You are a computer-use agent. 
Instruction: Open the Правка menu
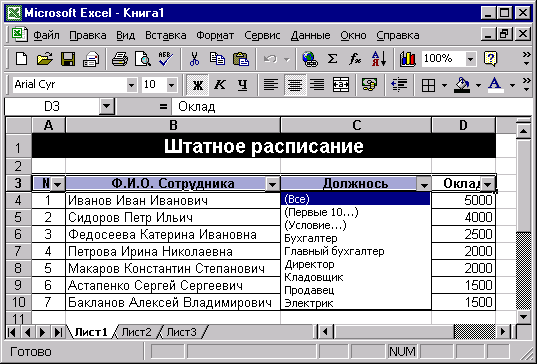[88, 35]
